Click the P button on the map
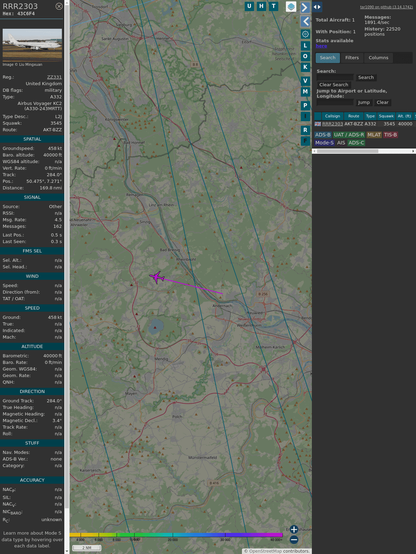 305,105
